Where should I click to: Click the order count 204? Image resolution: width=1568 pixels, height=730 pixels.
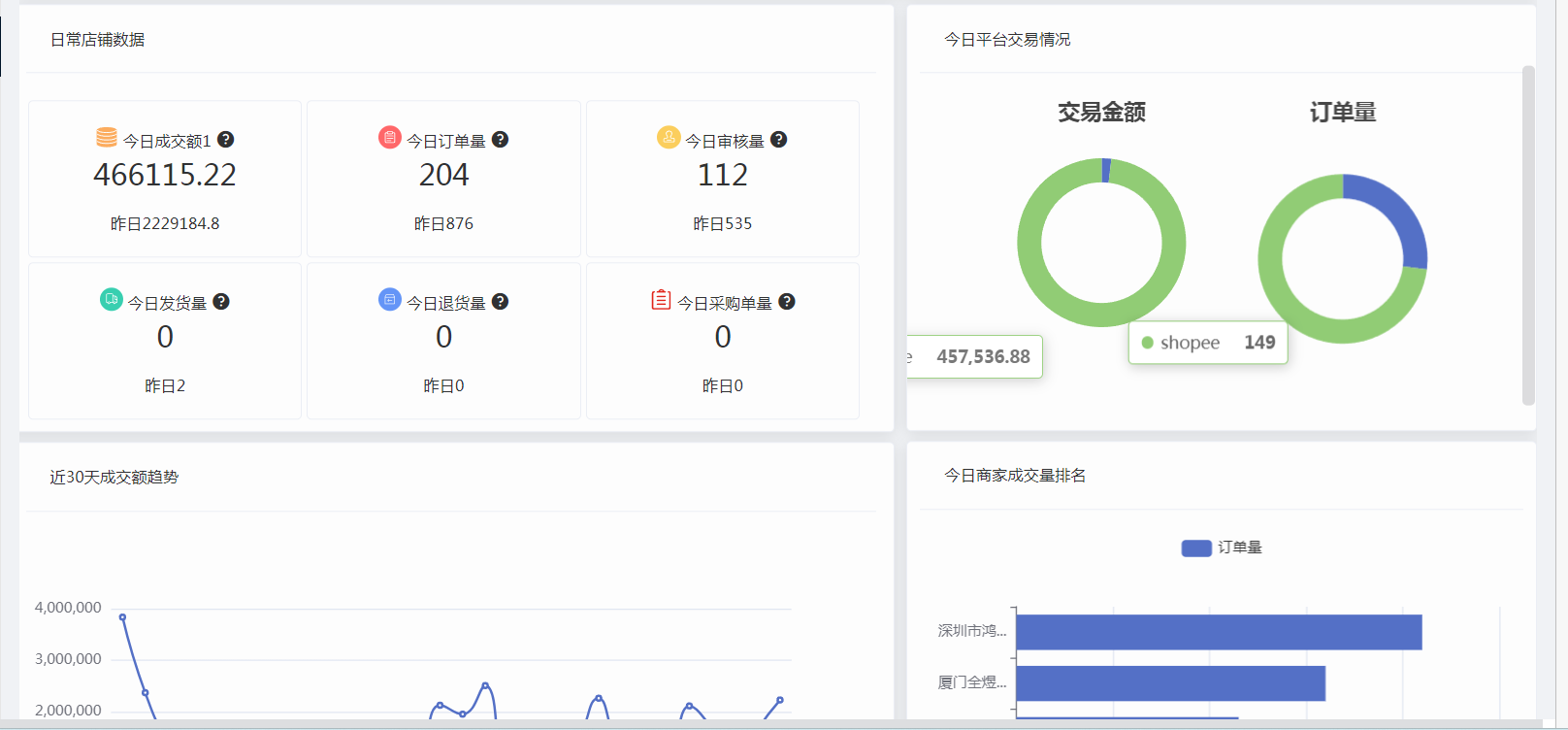(444, 175)
